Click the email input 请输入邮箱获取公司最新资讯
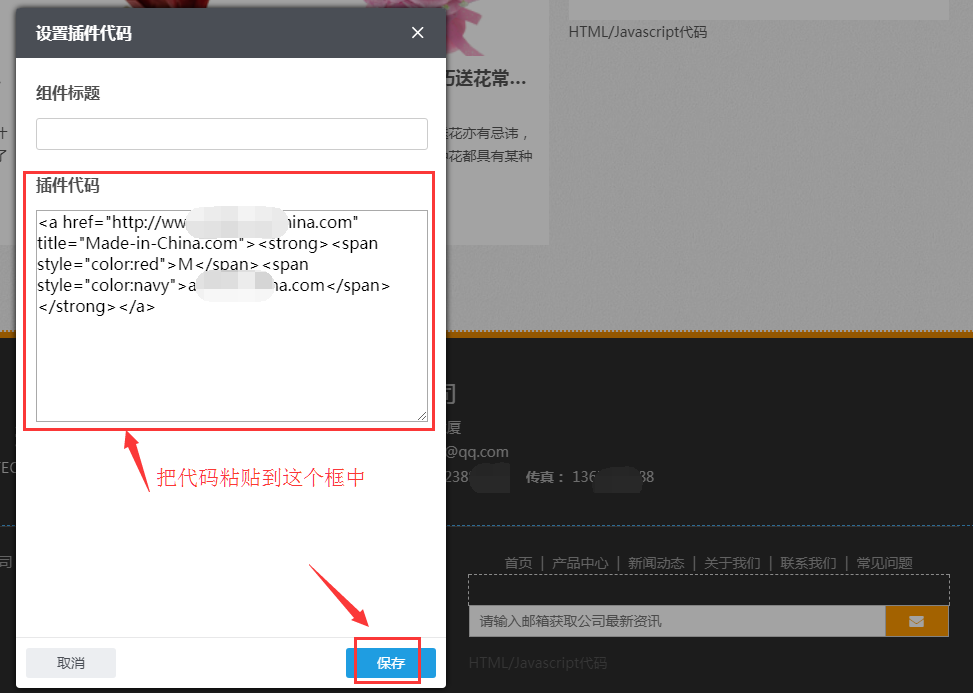Viewport: 973px width, 693px height. (670, 620)
